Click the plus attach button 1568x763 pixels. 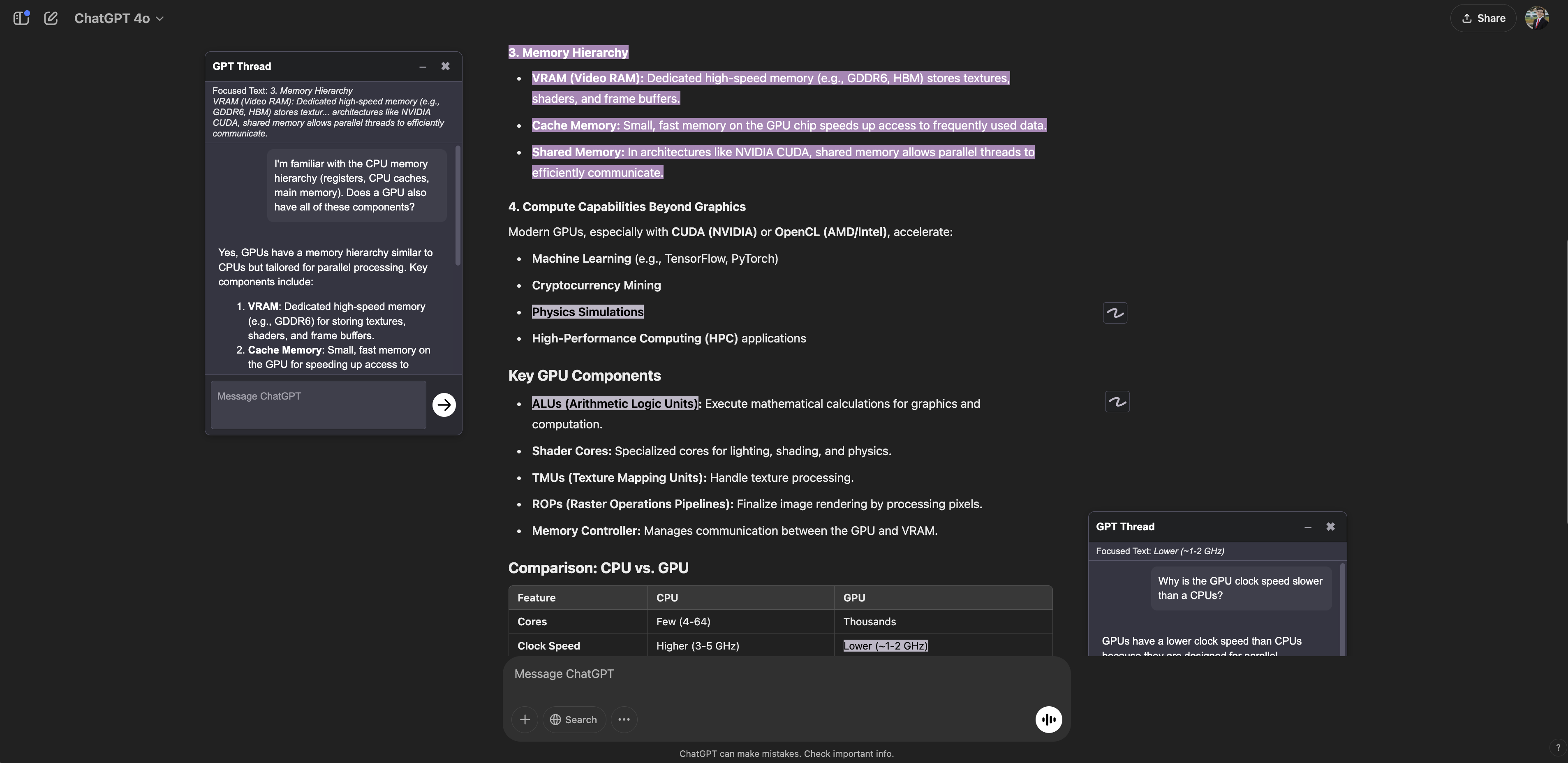(525, 719)
